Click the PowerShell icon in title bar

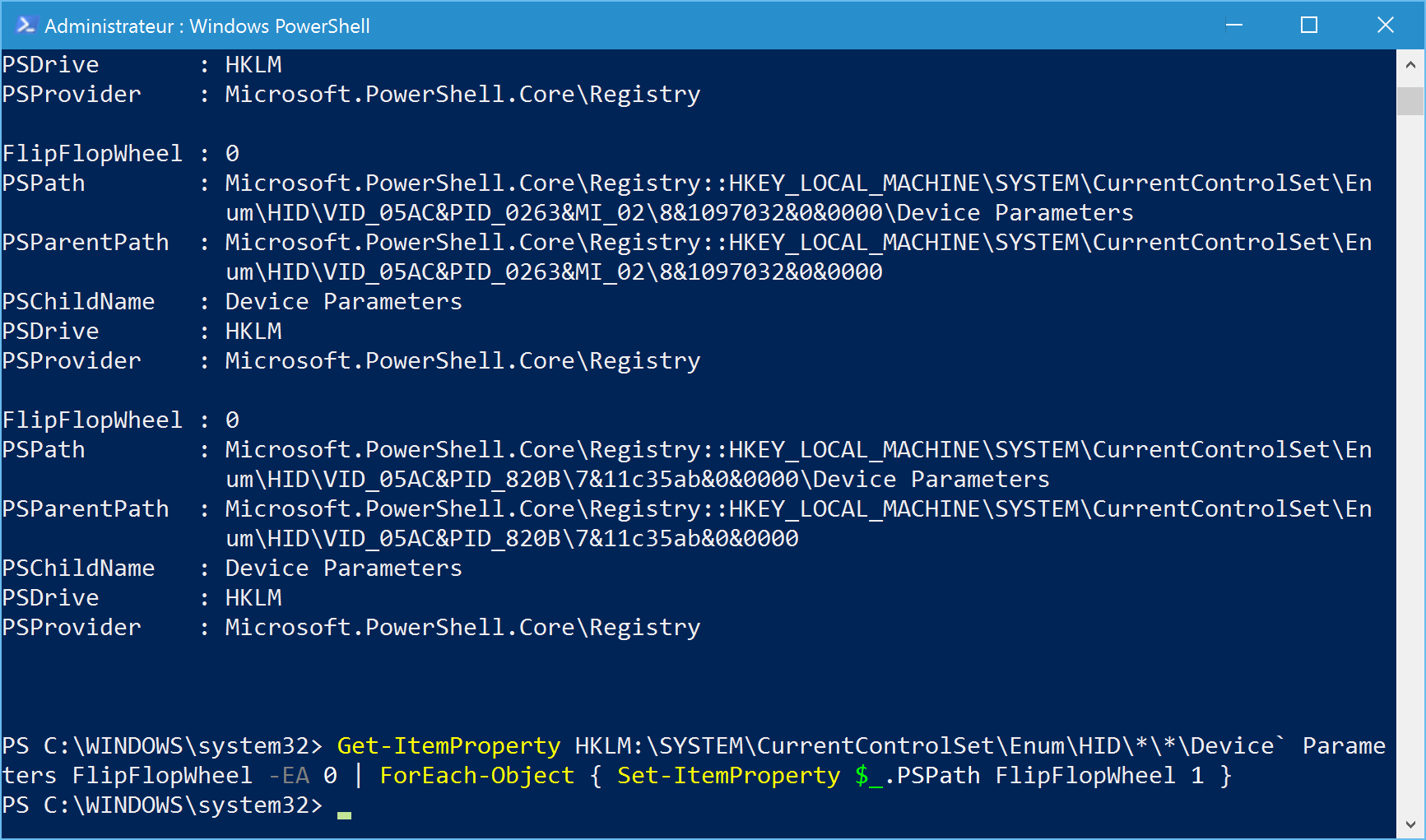(26, 26)
